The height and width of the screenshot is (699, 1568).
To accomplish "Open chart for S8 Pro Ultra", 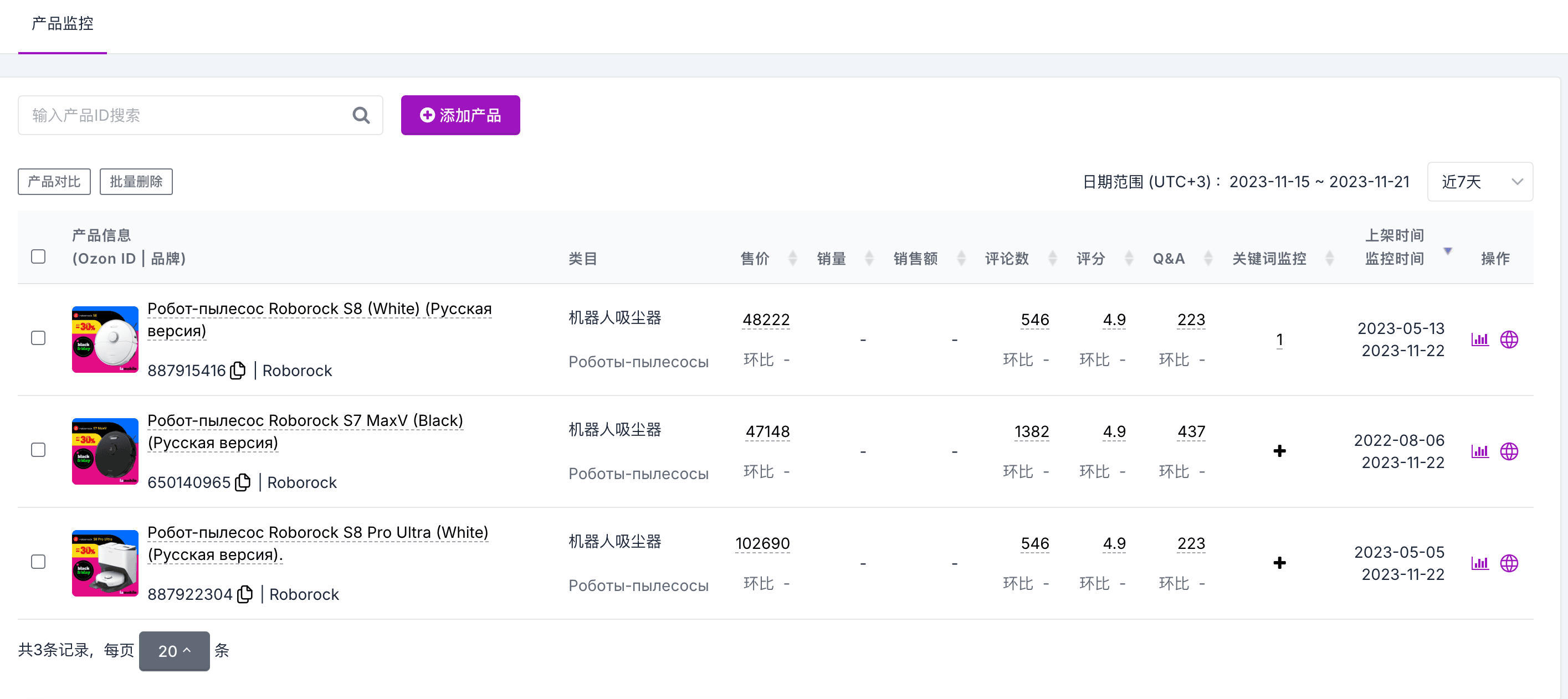I will tap(1479, 563).
